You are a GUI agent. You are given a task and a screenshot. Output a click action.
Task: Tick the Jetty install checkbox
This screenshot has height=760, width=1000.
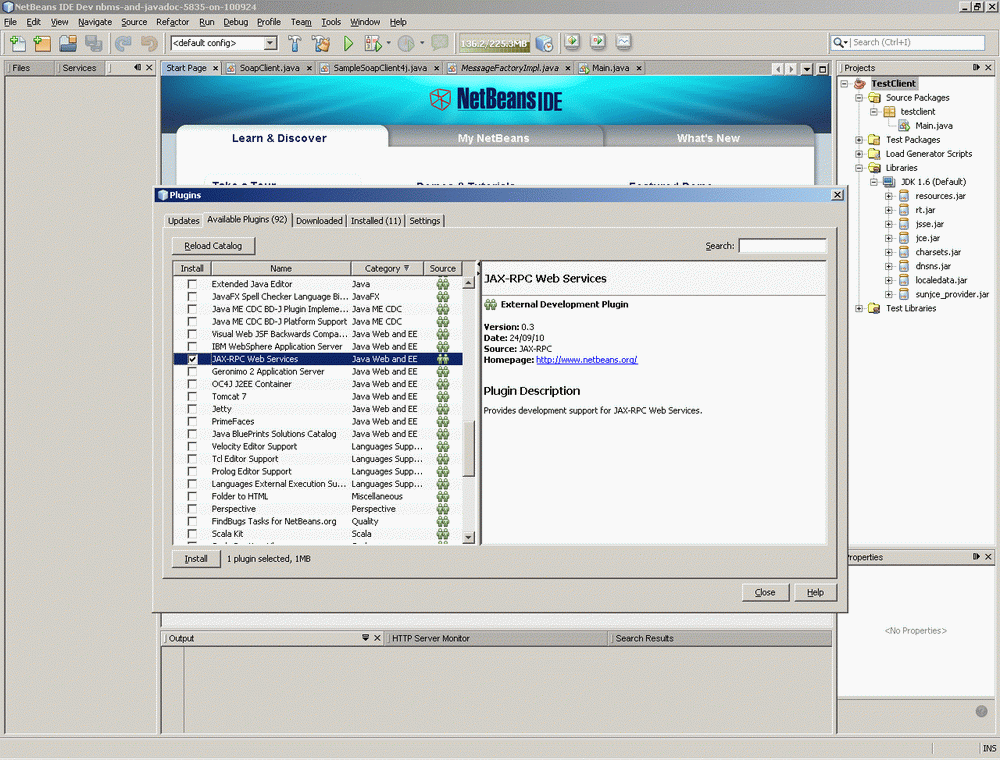click(x=192, y=409)
